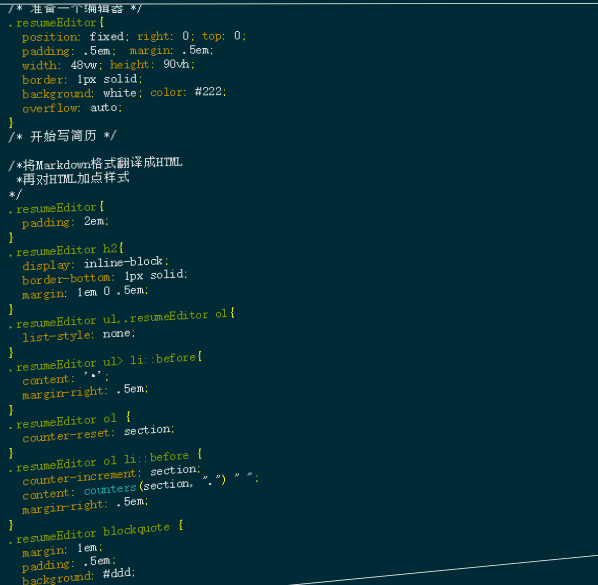Click the '2em' padding value
This screenshot has height=585, width=598.
tap(94, 222)
